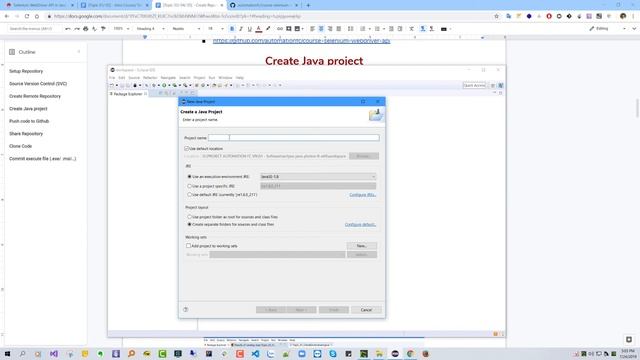The image size is (640, 360).
Task: Click the Decrease indent icon
Action: tap(391, 29)
